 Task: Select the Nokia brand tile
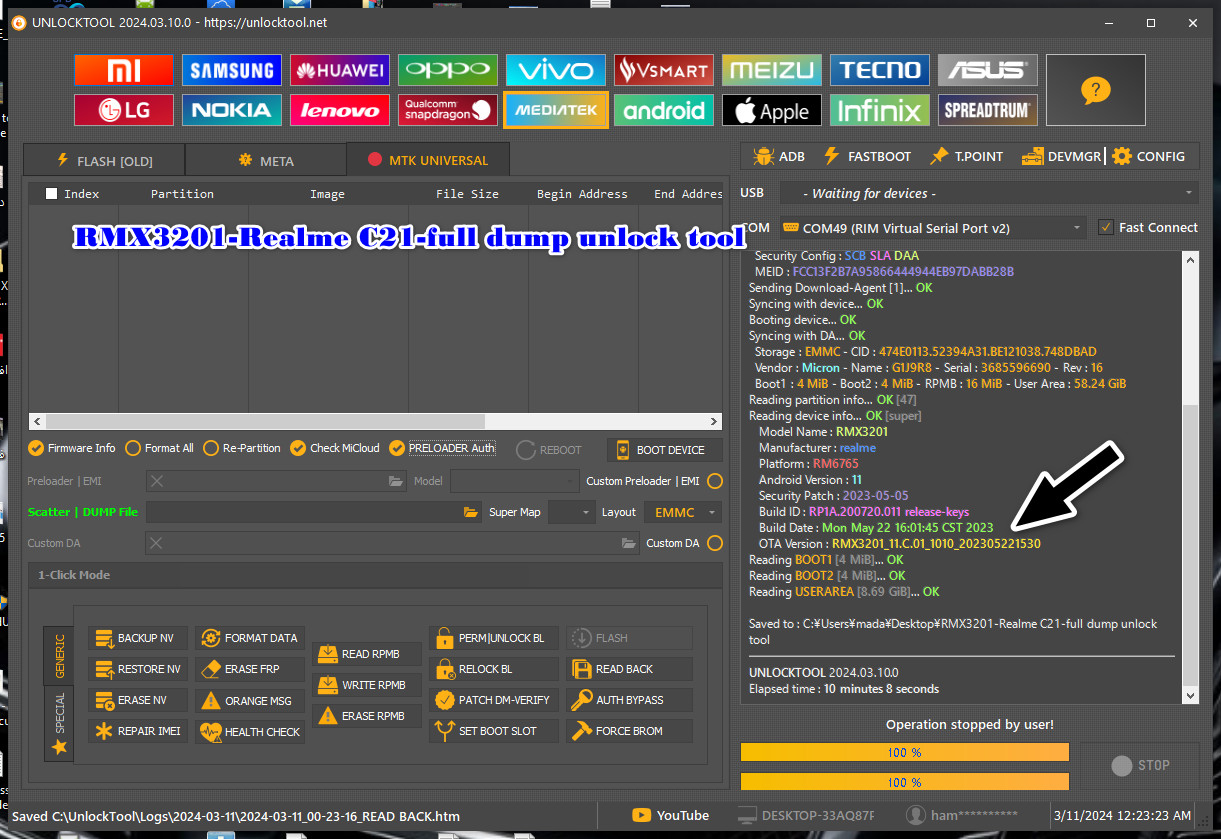pos(232,110)
